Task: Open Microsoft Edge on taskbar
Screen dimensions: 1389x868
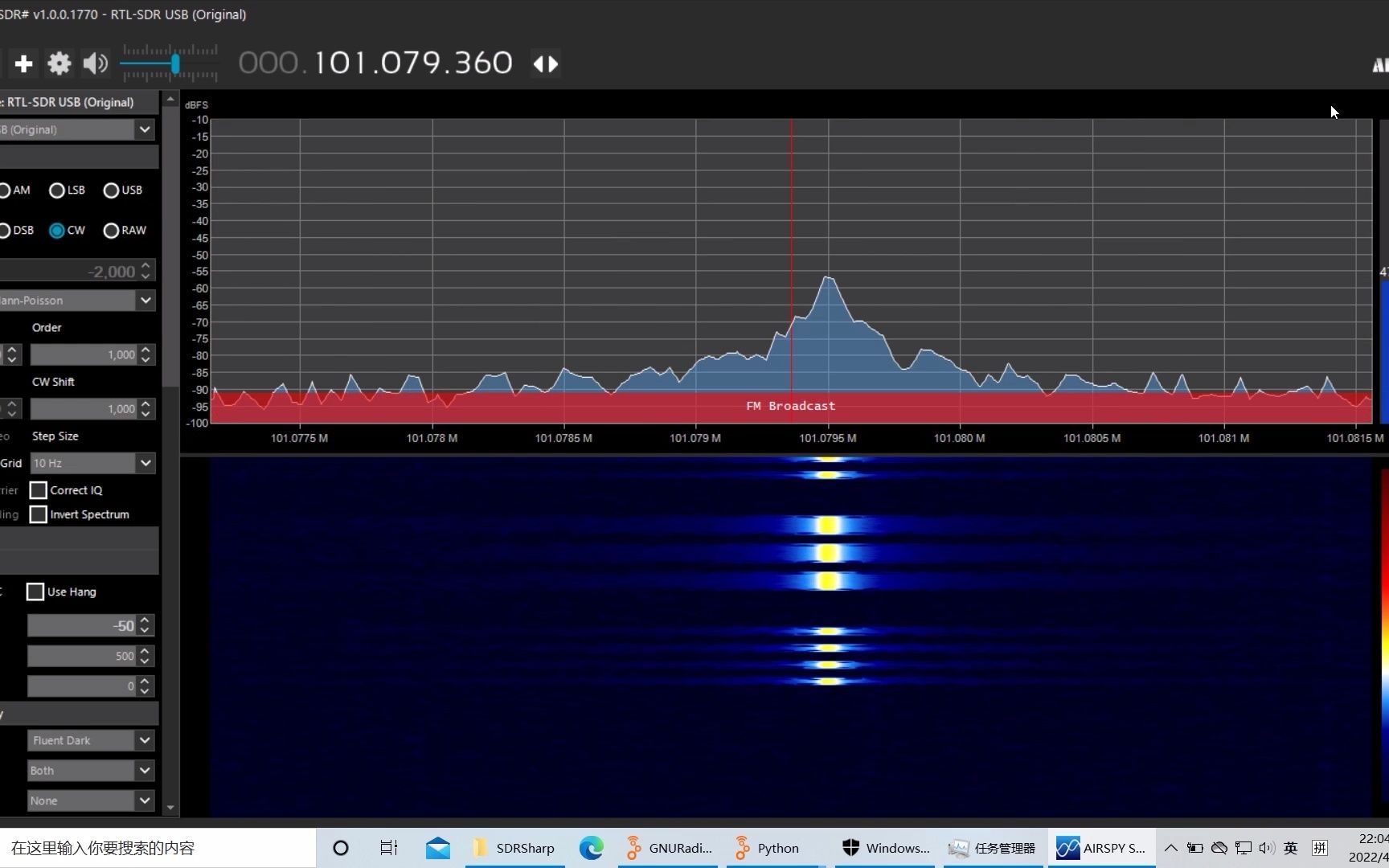Action: (x=591, y=848)
